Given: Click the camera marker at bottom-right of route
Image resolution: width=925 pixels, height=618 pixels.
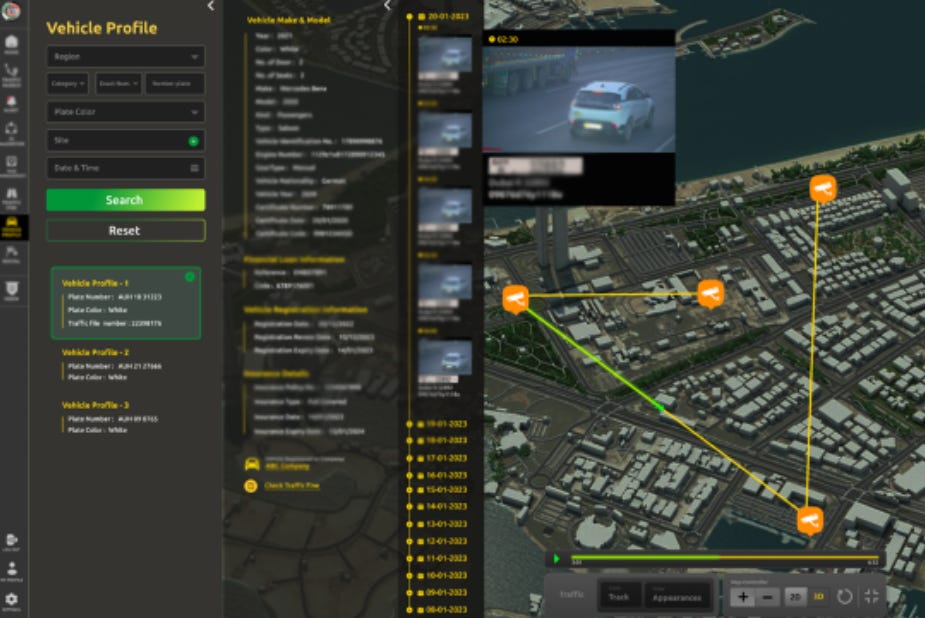Looking at the screenshot, I should (x=810, y=521).
